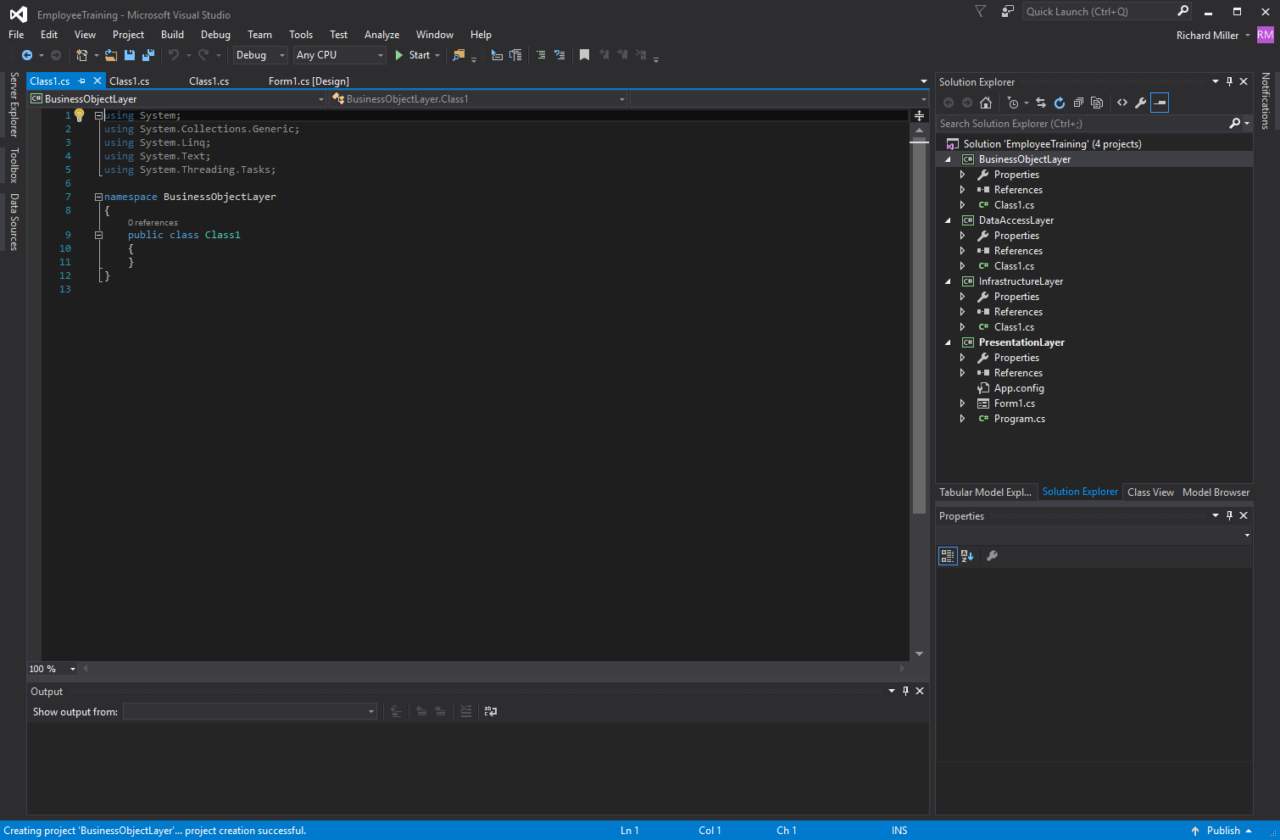Image resolution: width=1280 pixels, height=840 pixels.
Task: Open the BusinessObjectLayer.Class1 type navigation dropdown
Action: coord(478,99)
